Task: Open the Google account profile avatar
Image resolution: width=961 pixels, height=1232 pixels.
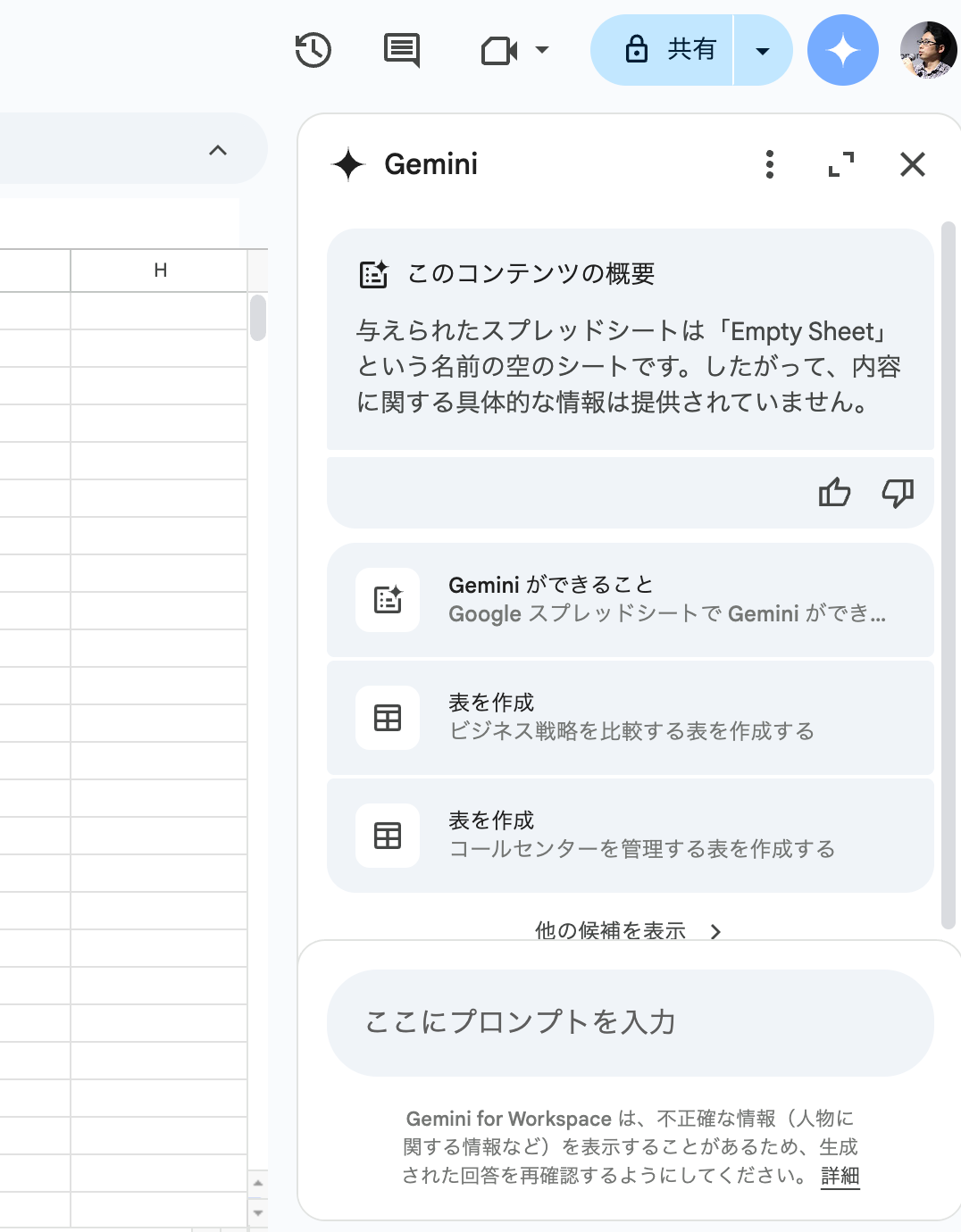Action: pos(929,50)
